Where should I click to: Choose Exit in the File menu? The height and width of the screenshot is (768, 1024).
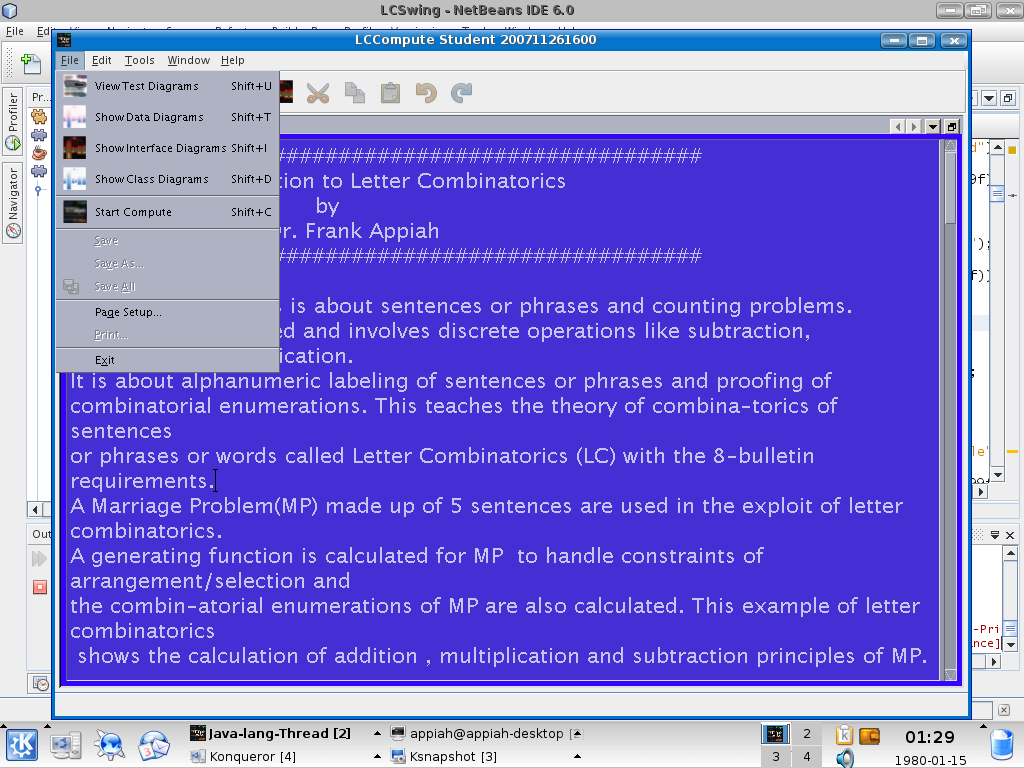[x=167, y=360]
